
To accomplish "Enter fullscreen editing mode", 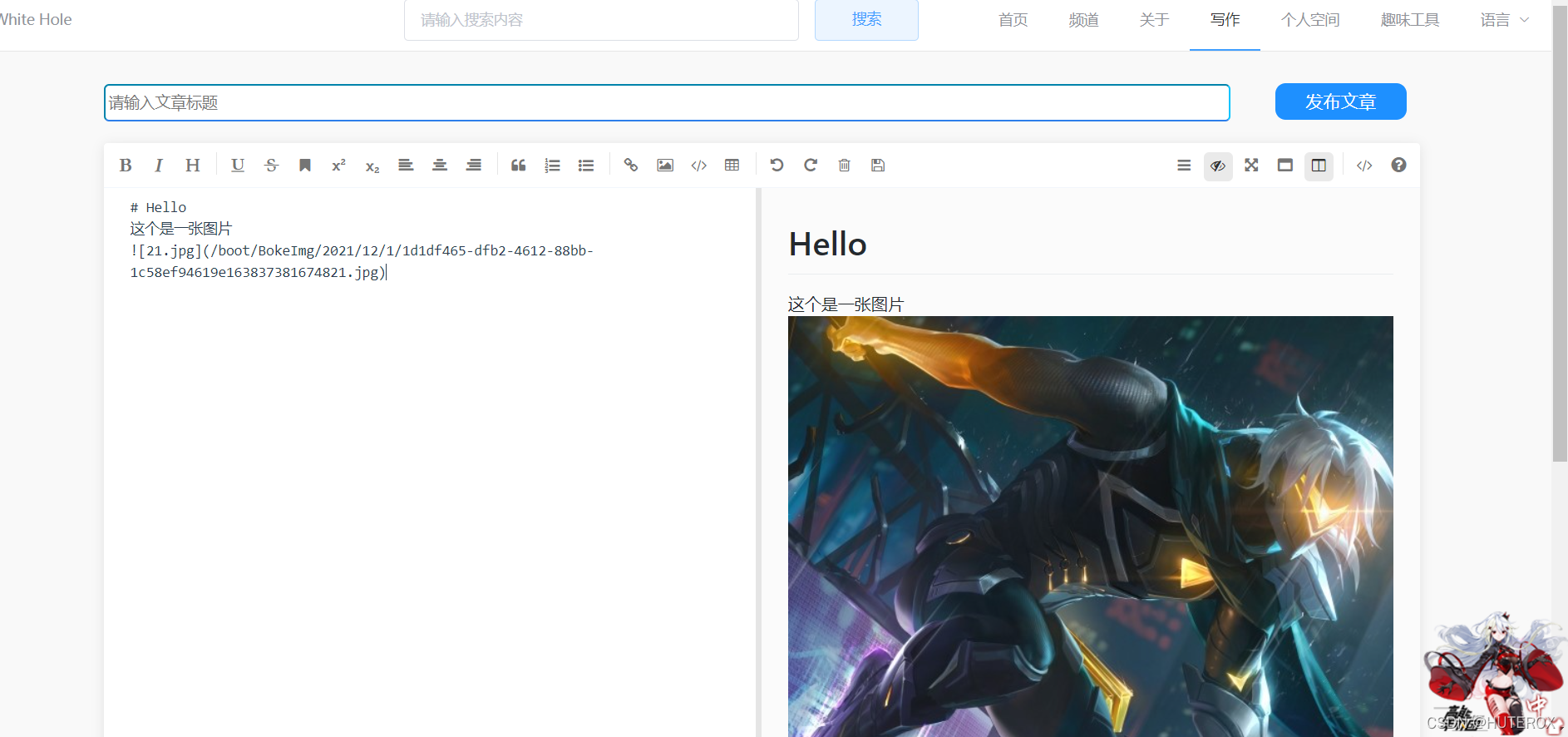I will pyautogui.click(x=1251, y=166).
